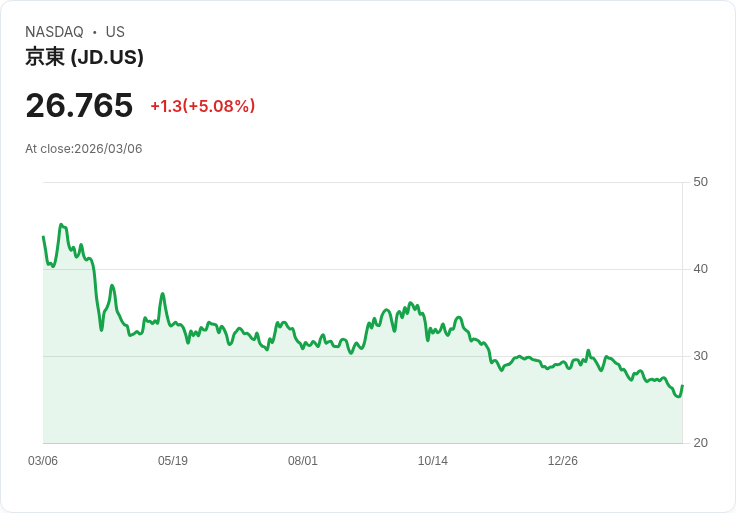The width and height of the screenshot is (736, 513).
Task: Select the 12/26 date on the x-axis
Action: 563,461
